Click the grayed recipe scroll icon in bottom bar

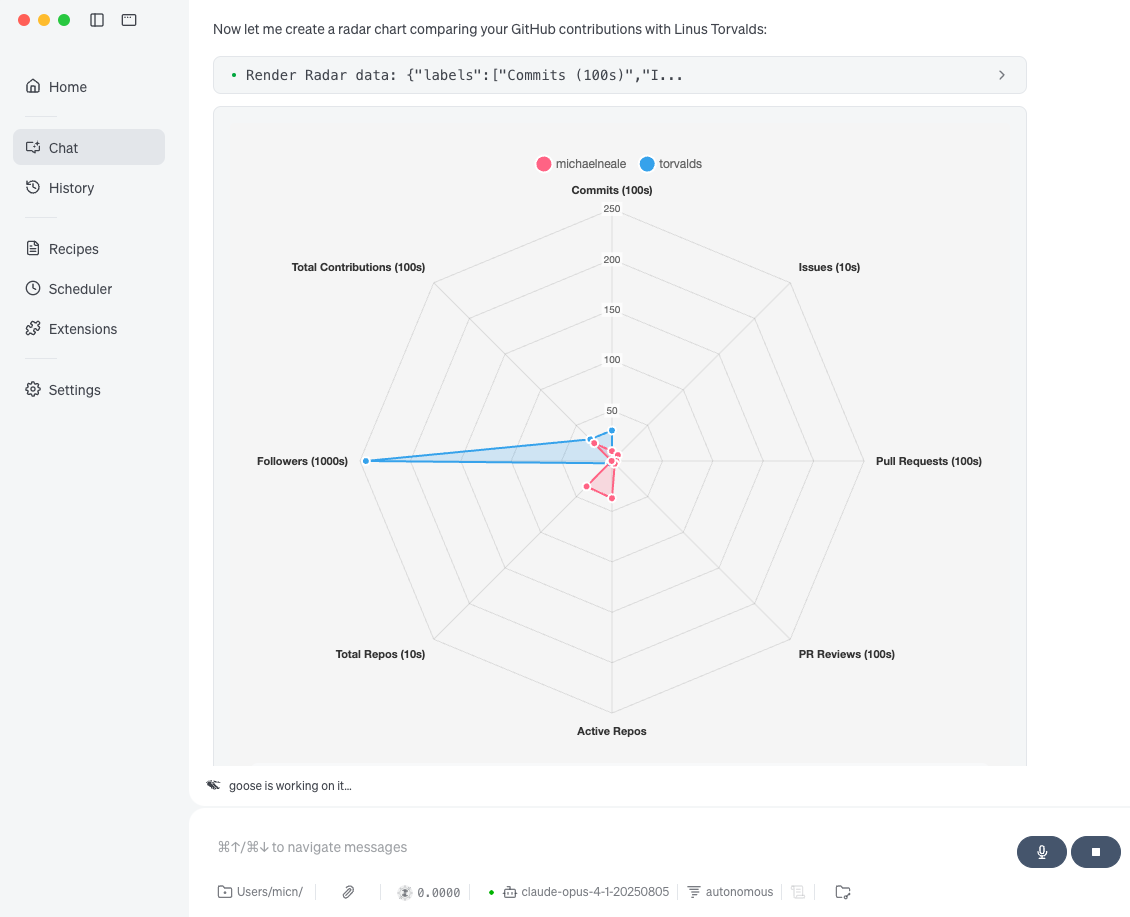click(x=798, y=892)
